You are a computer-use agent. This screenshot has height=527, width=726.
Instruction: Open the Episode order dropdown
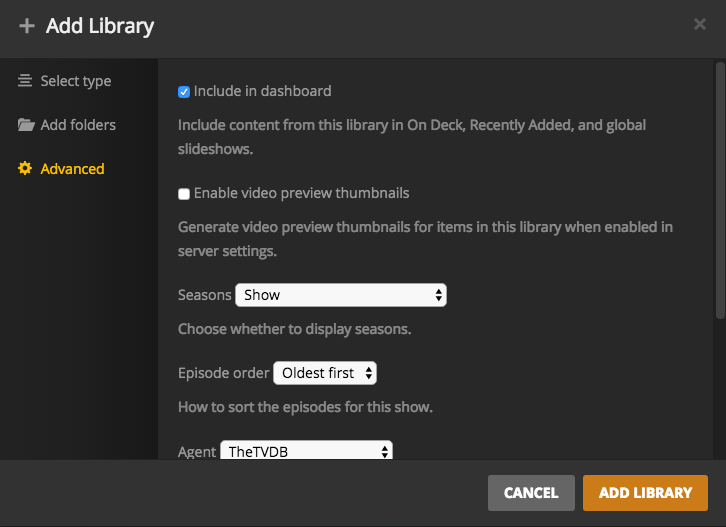[x=324, y=373]
